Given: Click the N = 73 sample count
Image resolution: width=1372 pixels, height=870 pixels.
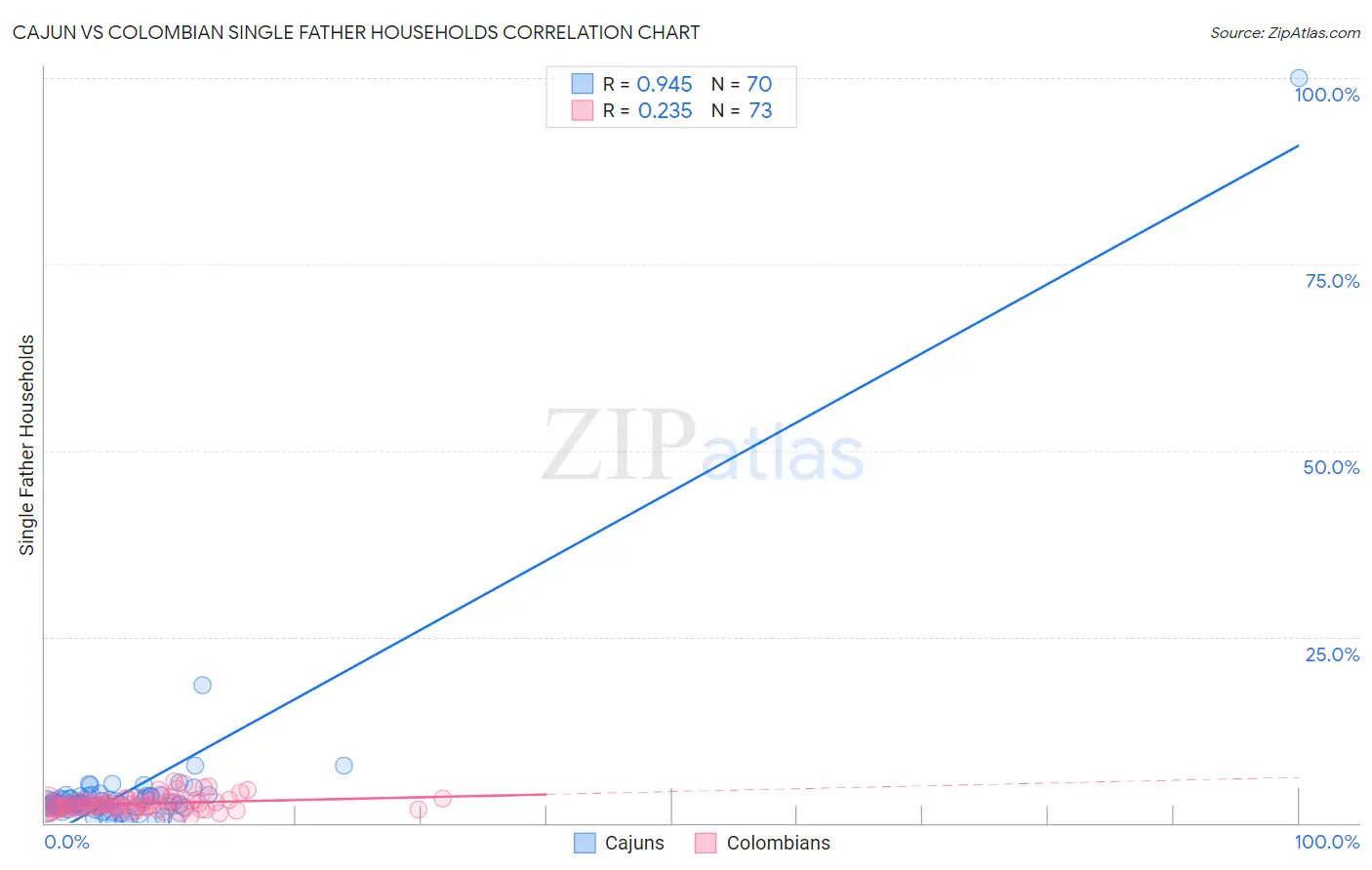Looking at the screenshot, I should pyautogui.click(x=742, y=111).
